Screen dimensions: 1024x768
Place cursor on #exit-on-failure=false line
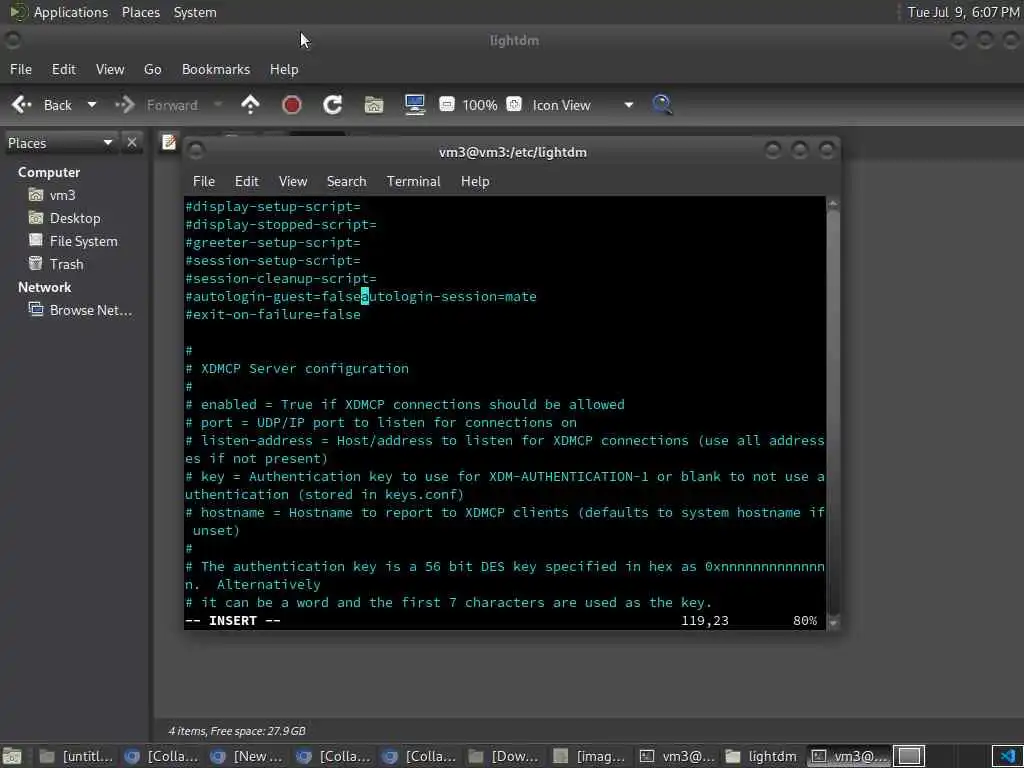point(273,315)
